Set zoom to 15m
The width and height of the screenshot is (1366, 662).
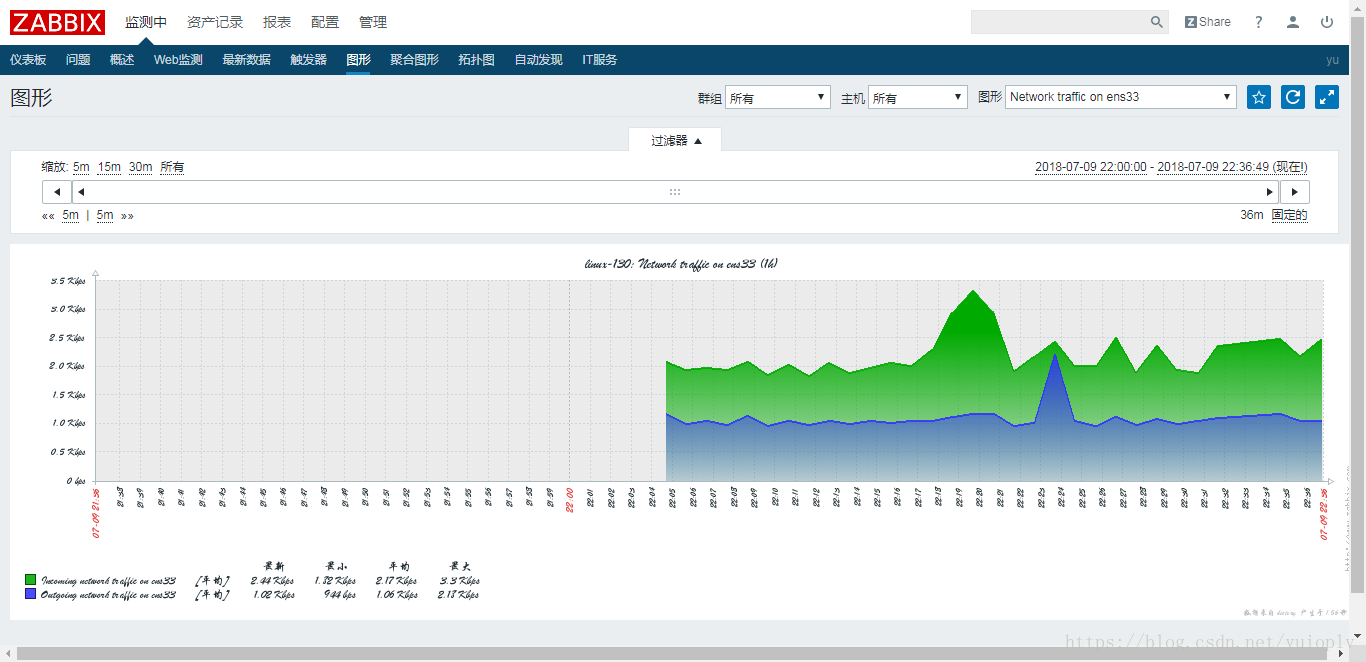click(x=109, y=167)
